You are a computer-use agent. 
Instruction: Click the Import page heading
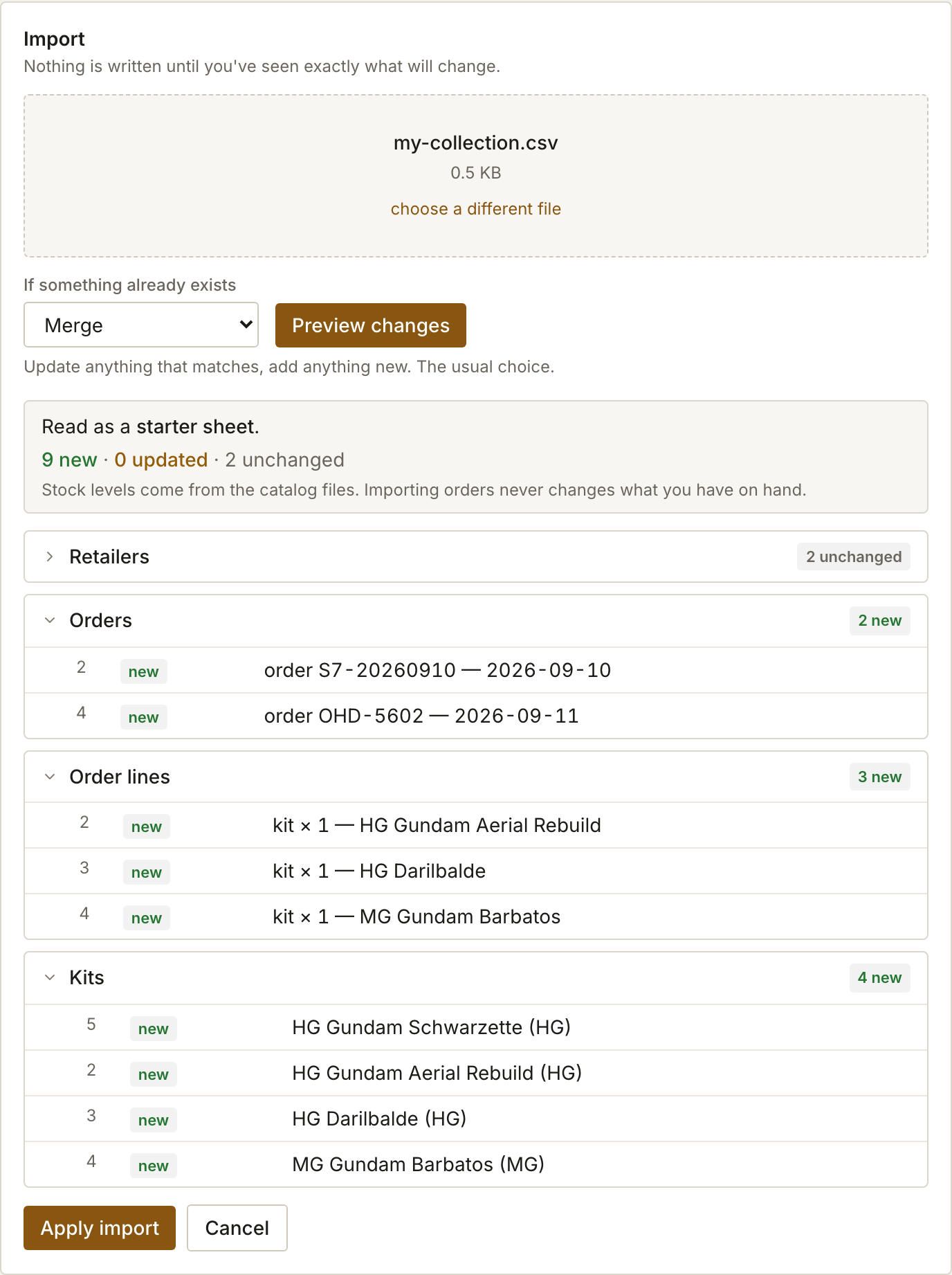(x=54, y=39)
